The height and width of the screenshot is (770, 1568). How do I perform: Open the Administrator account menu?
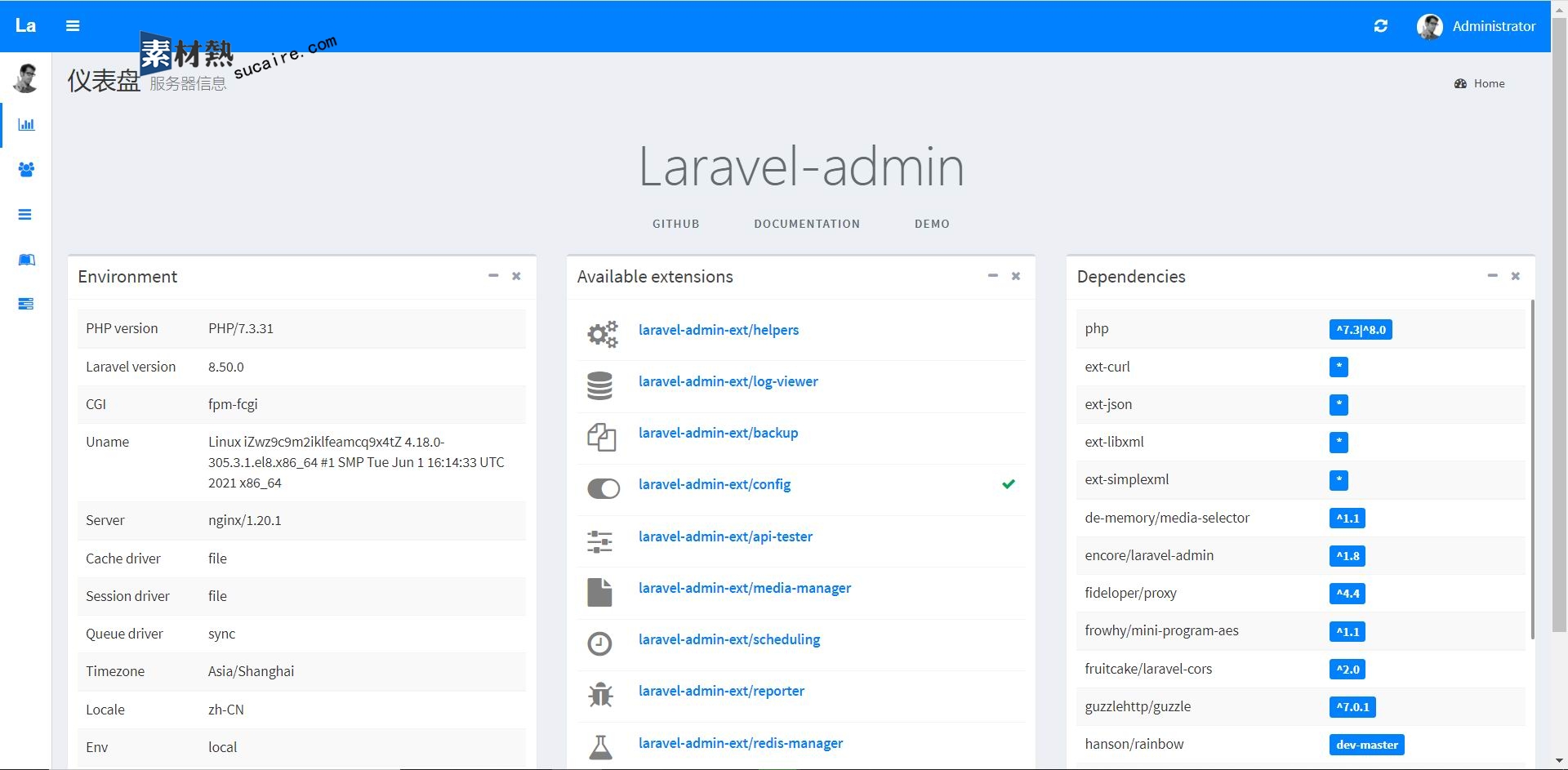tap(1477, 26)
